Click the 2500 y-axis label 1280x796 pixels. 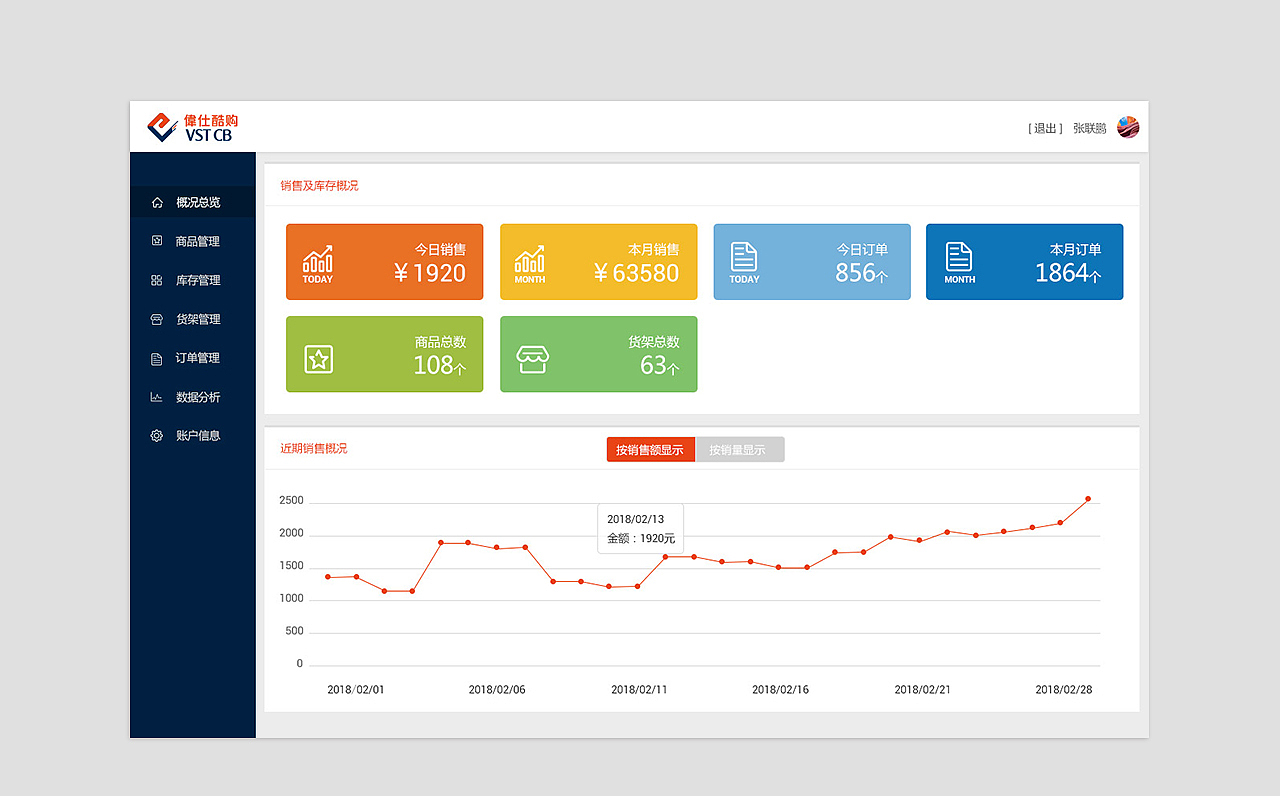(291, 501)
